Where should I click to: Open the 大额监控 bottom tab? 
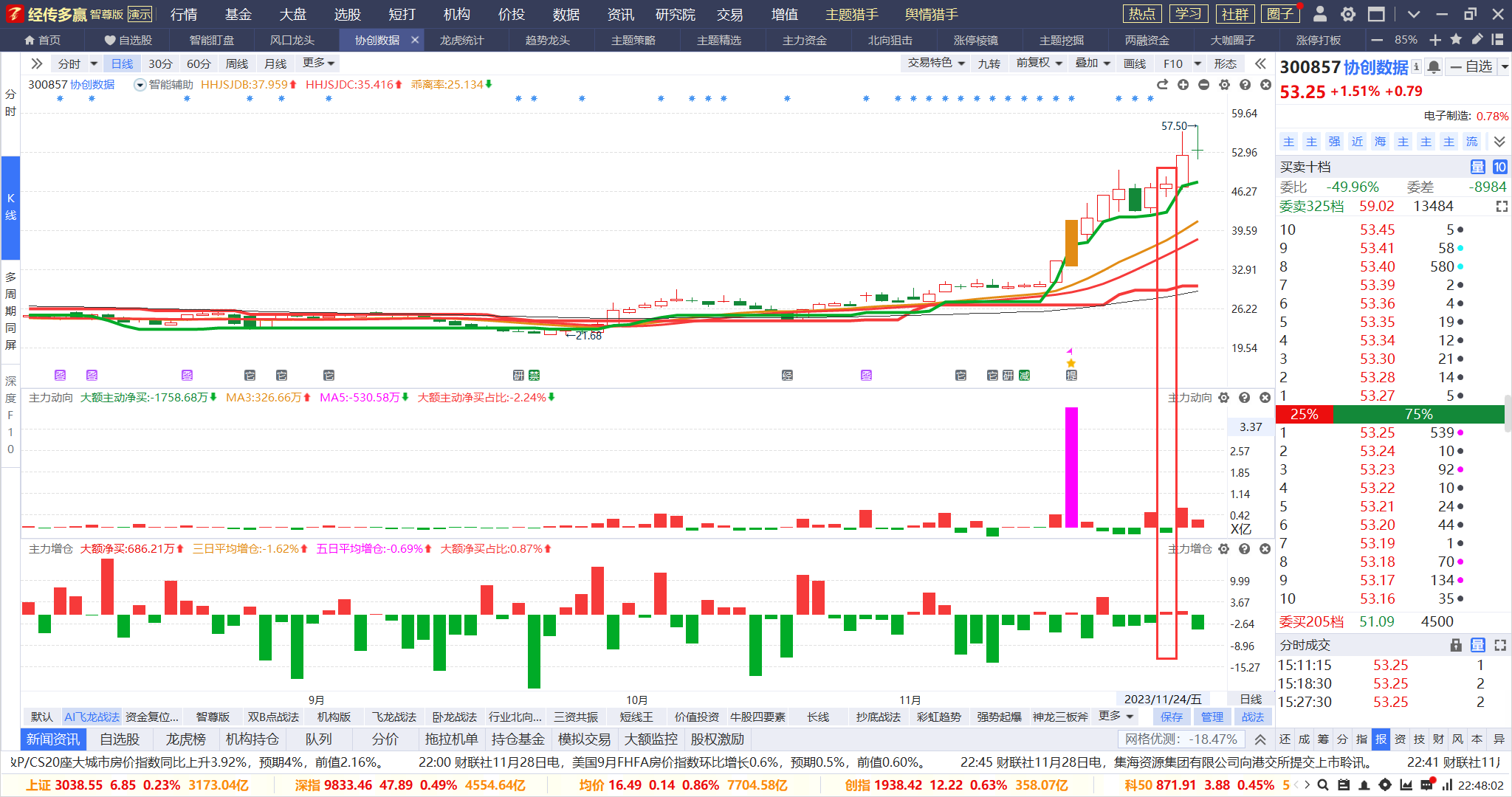click(651, 739)
